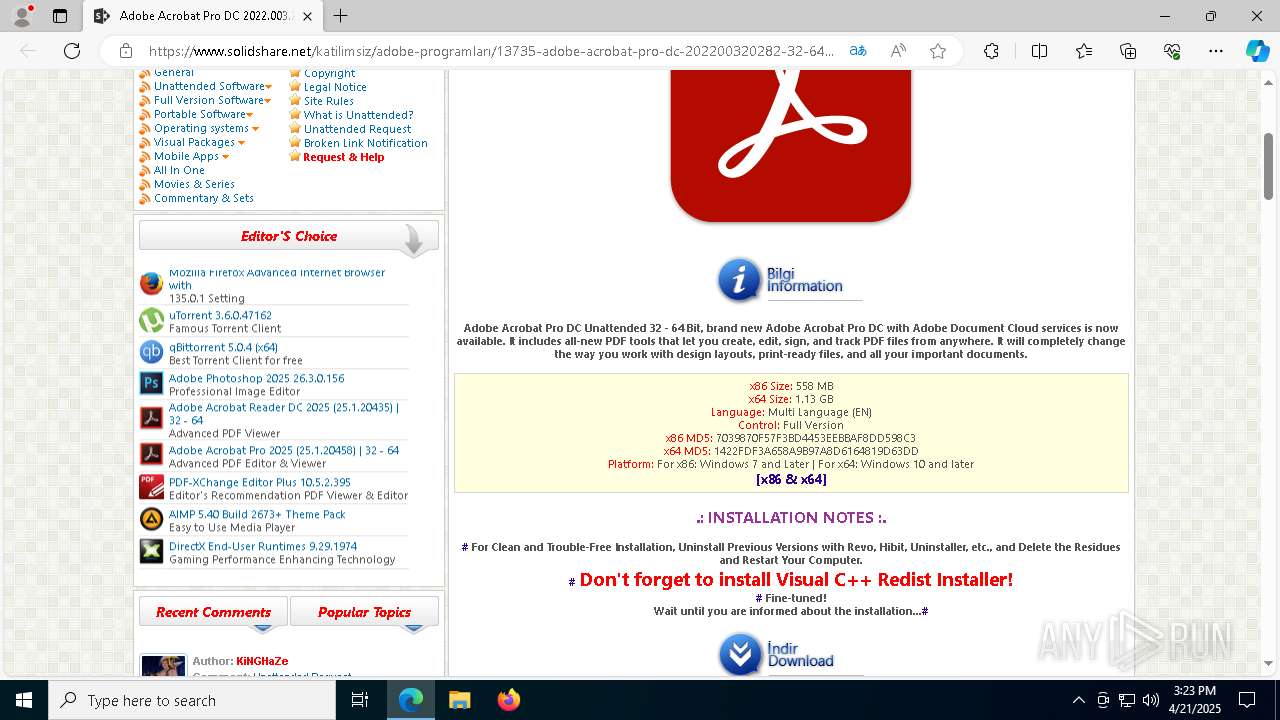Open the Firefox icon in Editor's Choice
The height and width of the screenshot is (720, 1280).
(x=151, y=284)
